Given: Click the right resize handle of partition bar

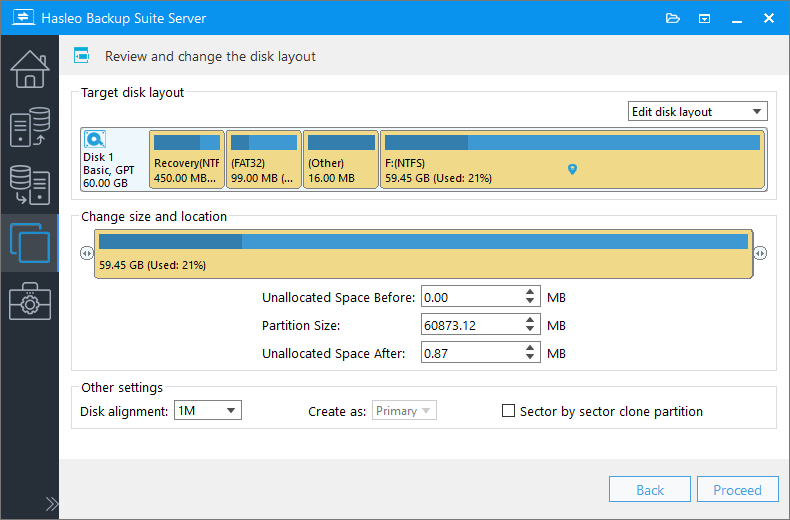Looking at the screenshot, I should pos(760,253).
